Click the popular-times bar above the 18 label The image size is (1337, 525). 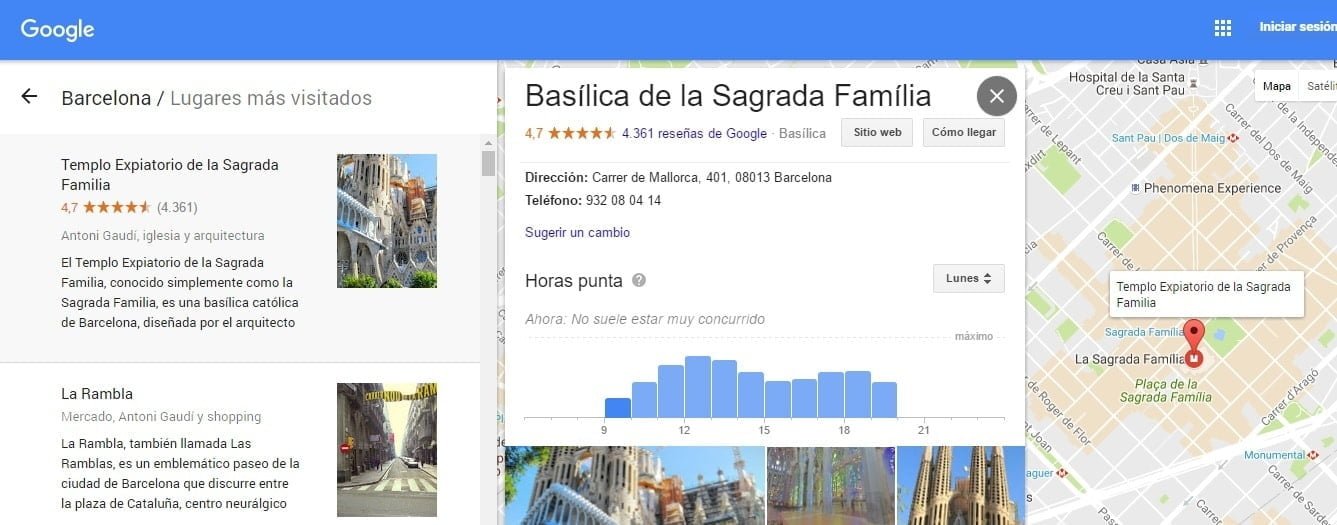pos(858,394)
